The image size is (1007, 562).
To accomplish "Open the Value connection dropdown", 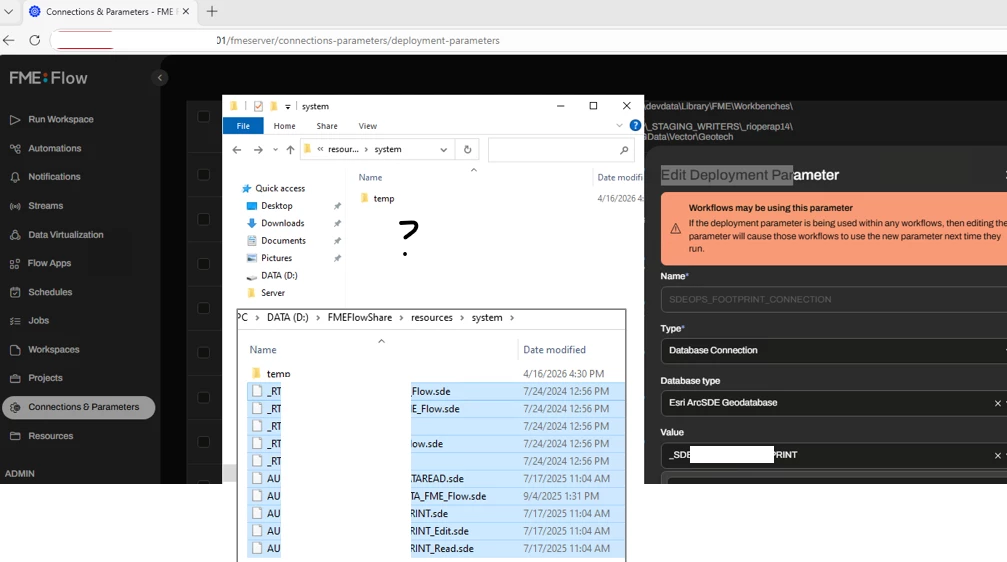I will pos(834,455).
